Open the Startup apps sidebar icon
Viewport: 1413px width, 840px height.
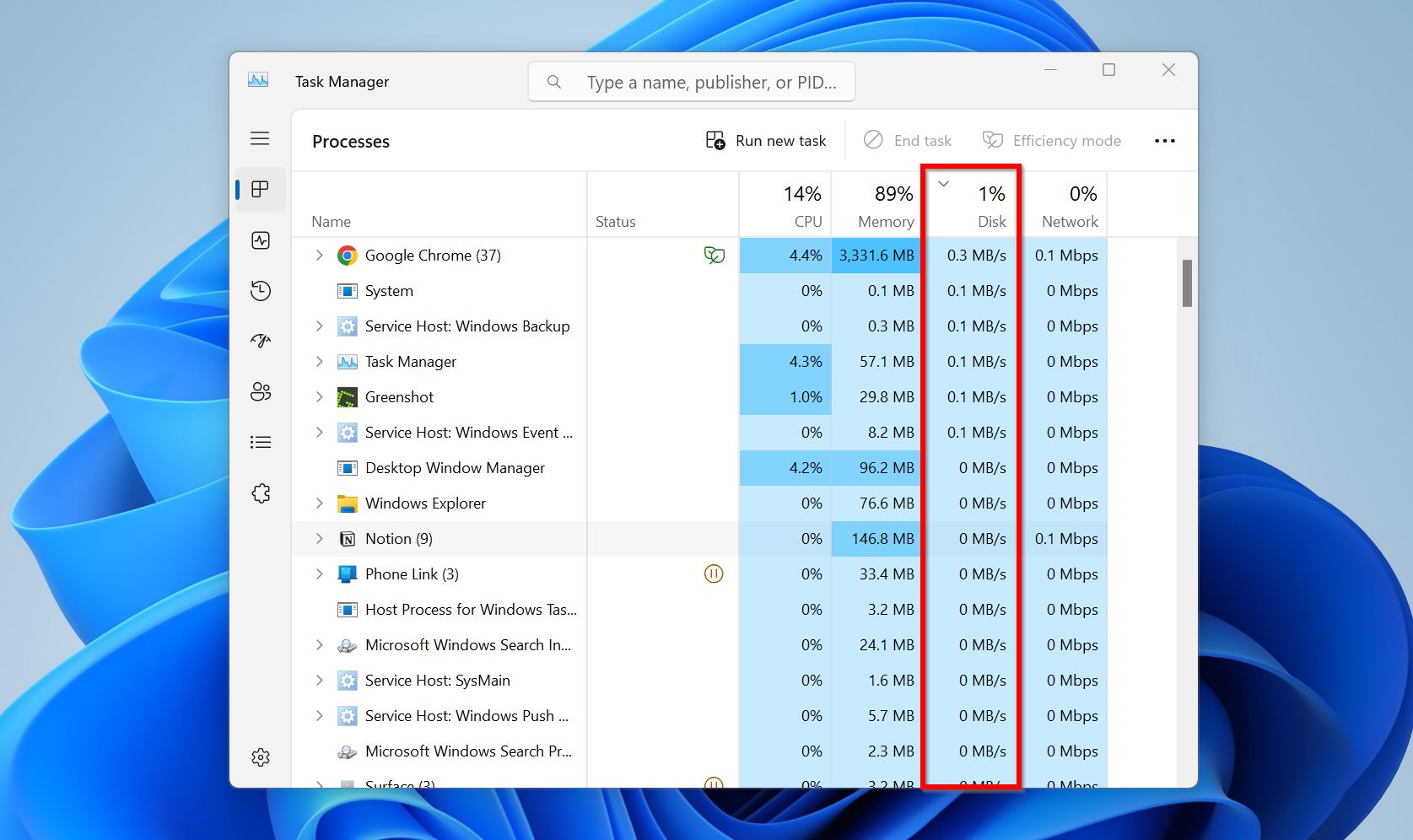coord(261,341)
